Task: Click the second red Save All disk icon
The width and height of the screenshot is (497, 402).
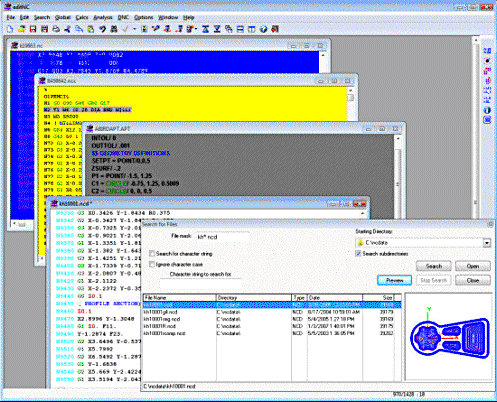Action: [x=44, y=29]
